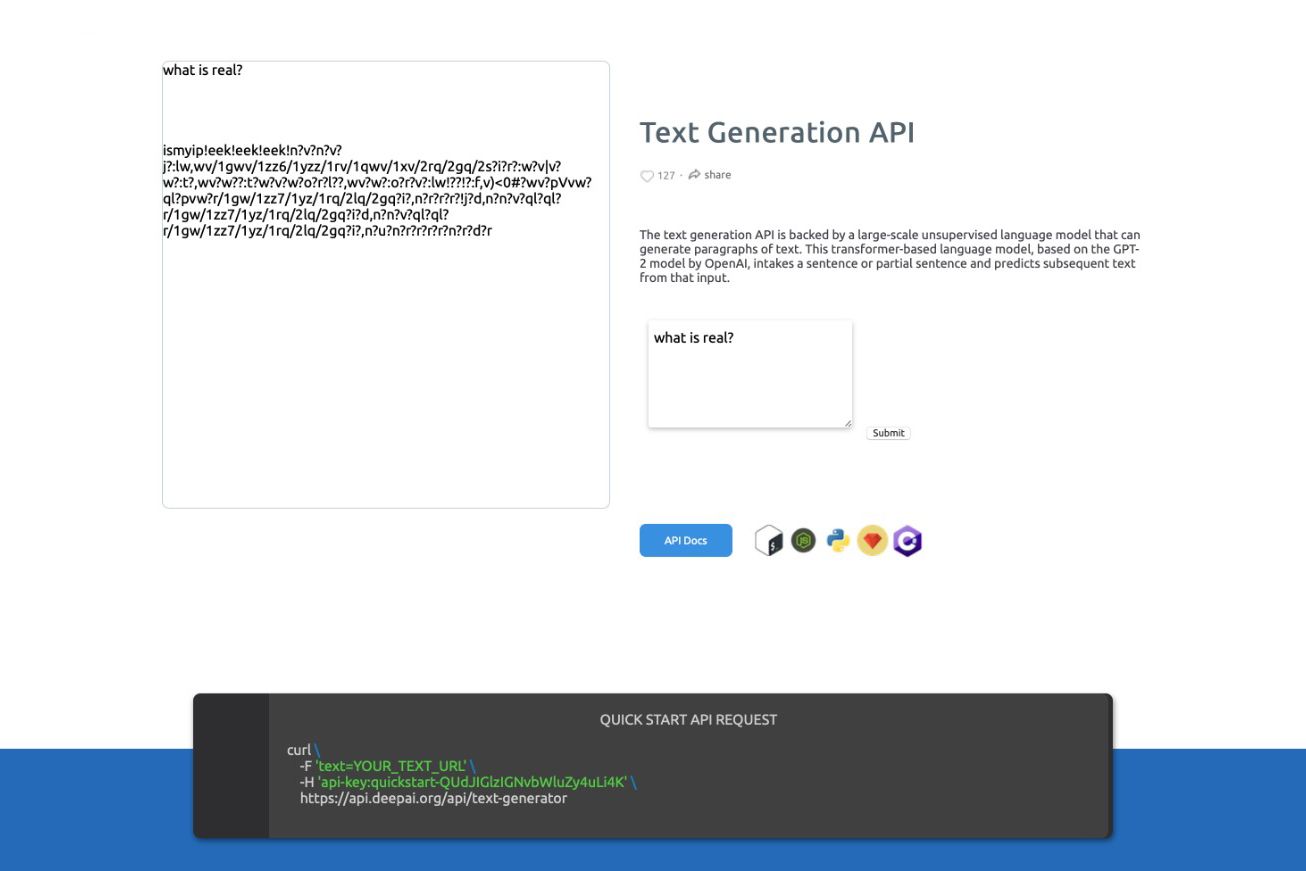
Task: Click "what is real?" in the output box
Action: click(203, 70)
